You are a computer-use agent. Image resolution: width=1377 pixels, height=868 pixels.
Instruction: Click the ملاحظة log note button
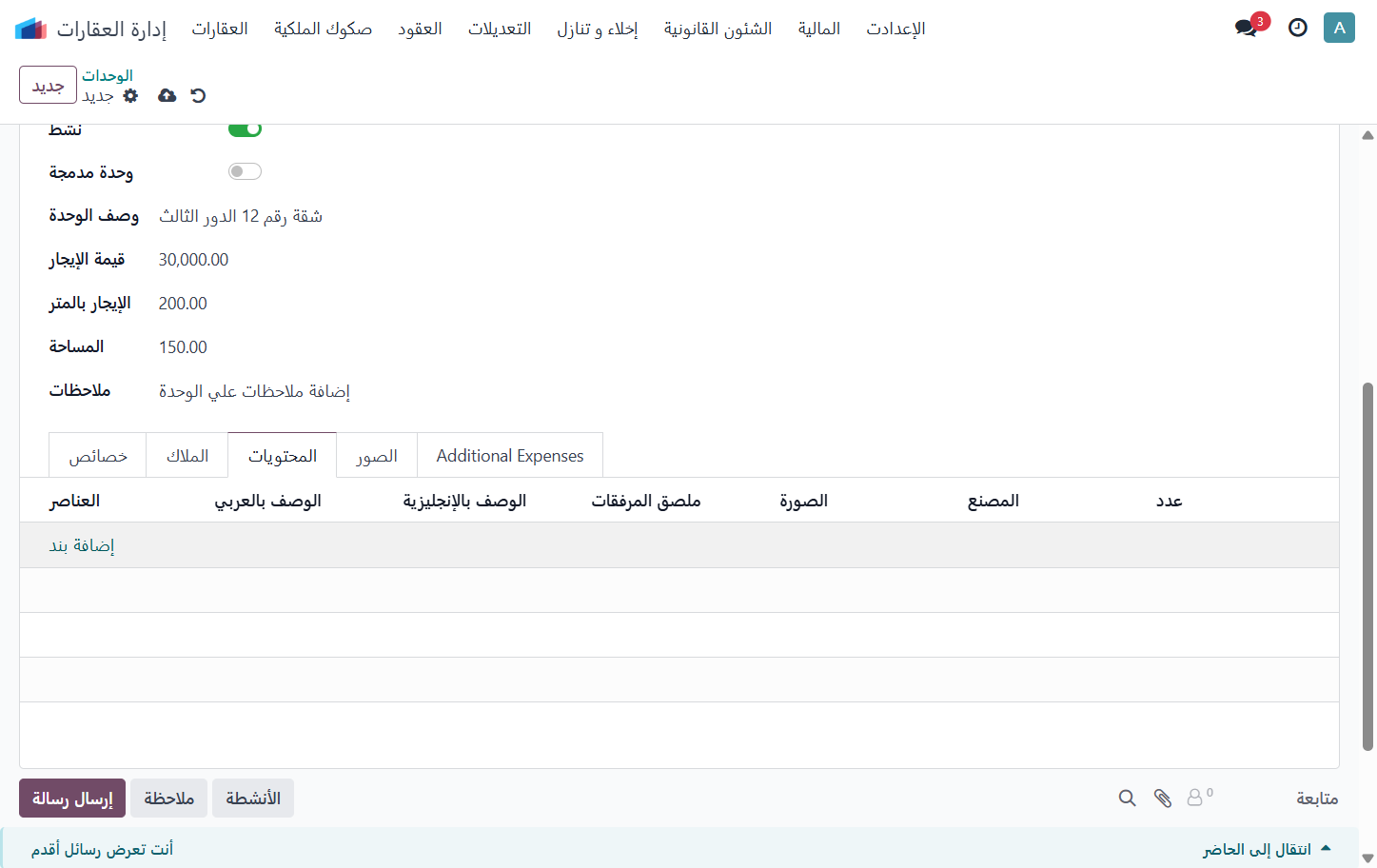pos(169,798)
